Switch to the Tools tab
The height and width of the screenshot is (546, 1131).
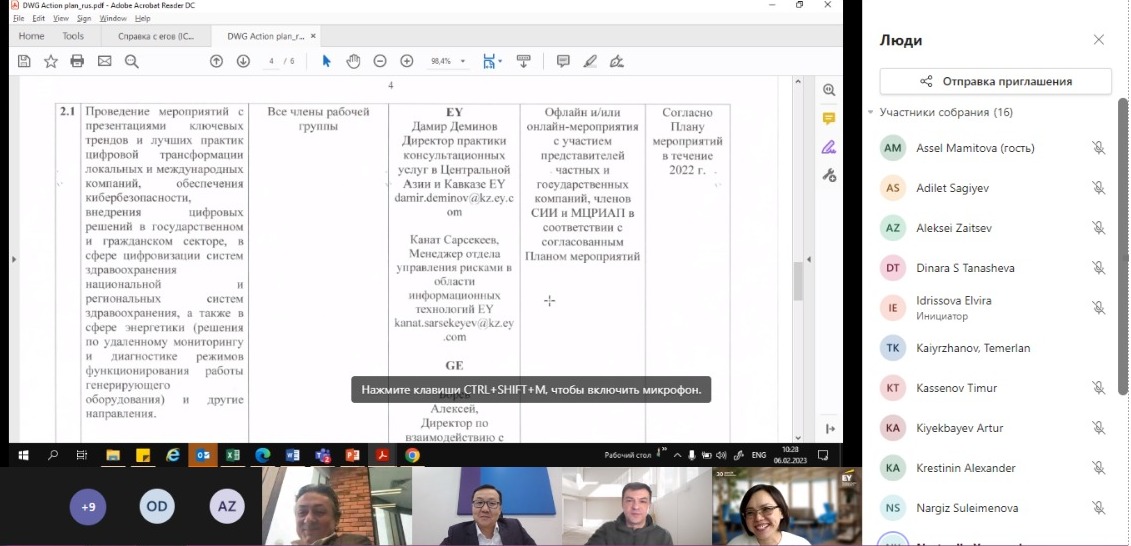(73, 36)
